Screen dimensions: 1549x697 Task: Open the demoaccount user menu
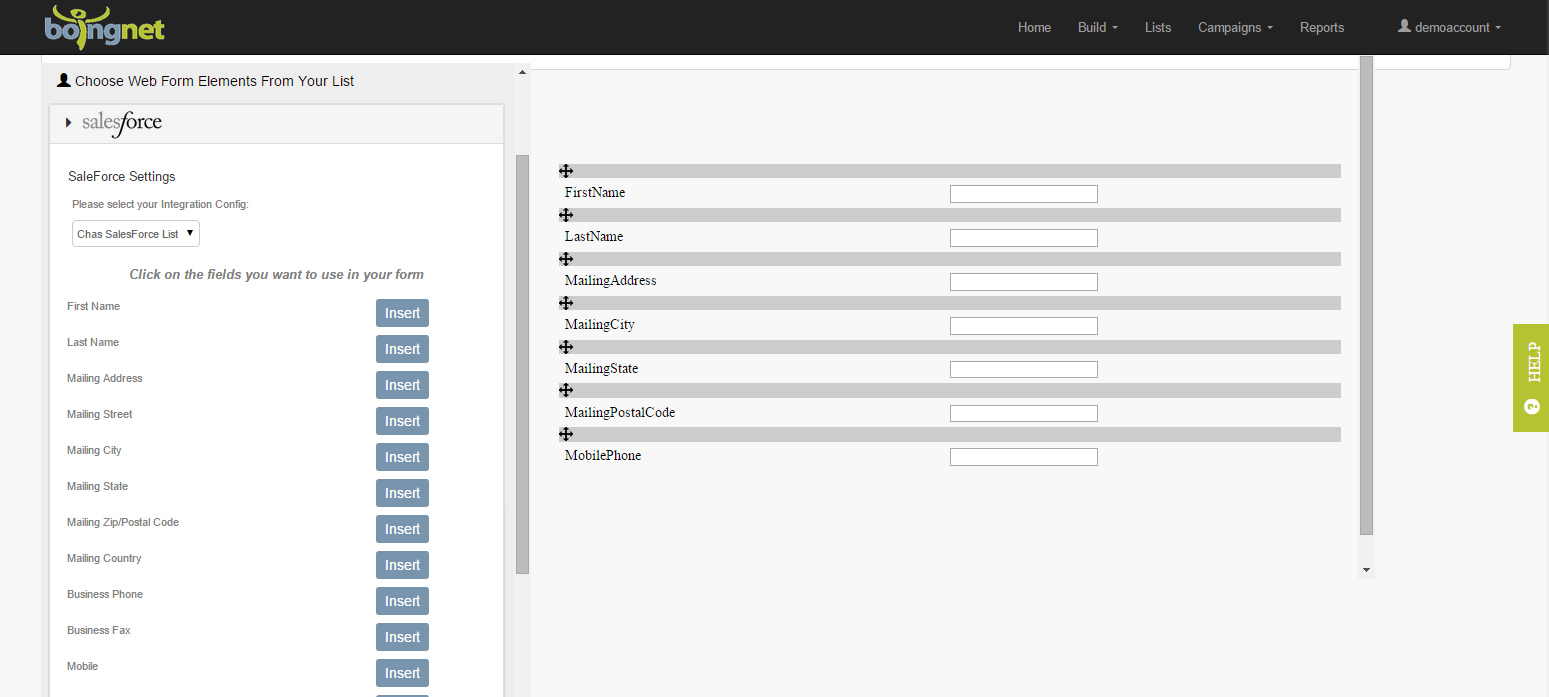tap(1449, 27)
